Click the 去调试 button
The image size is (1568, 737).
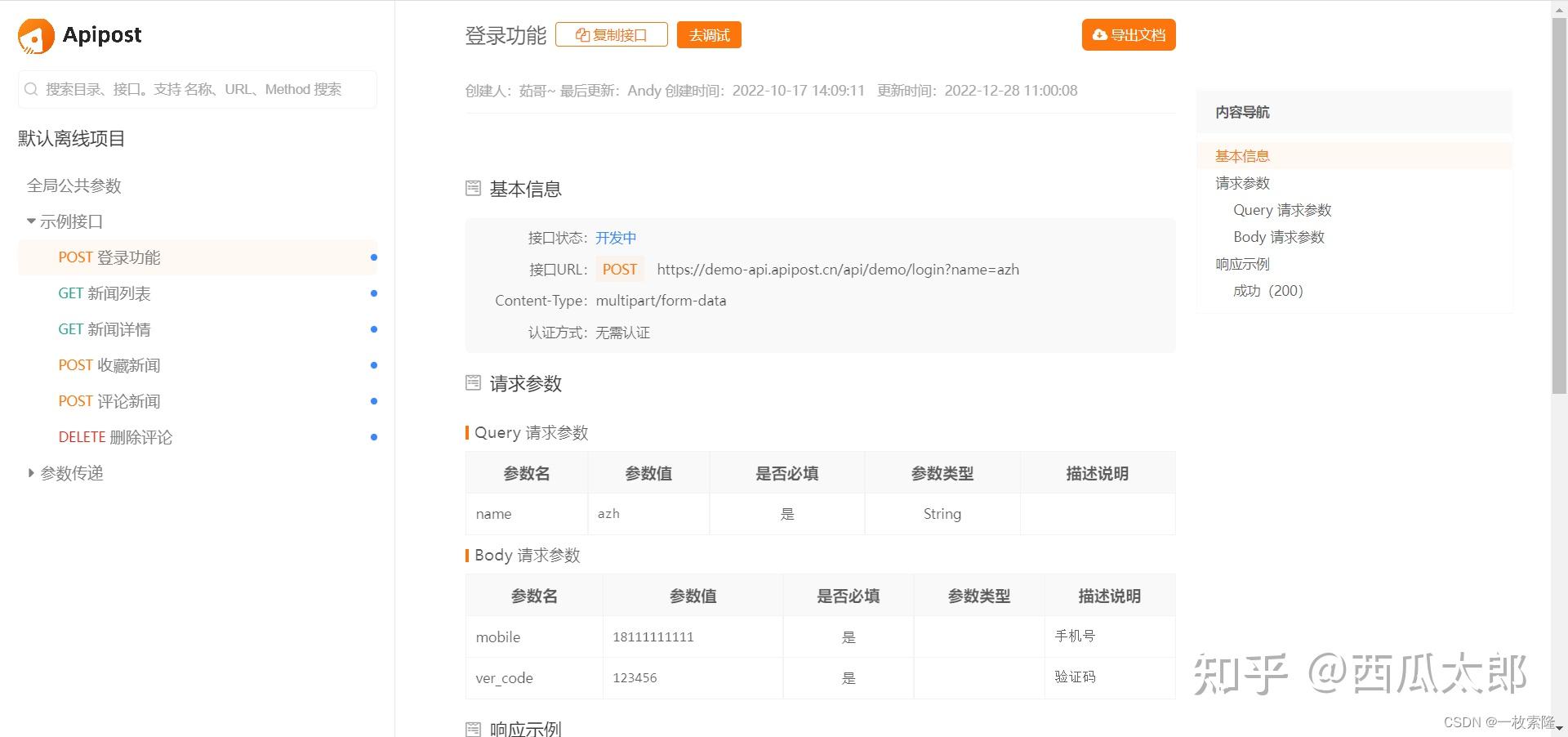[707, 34]
